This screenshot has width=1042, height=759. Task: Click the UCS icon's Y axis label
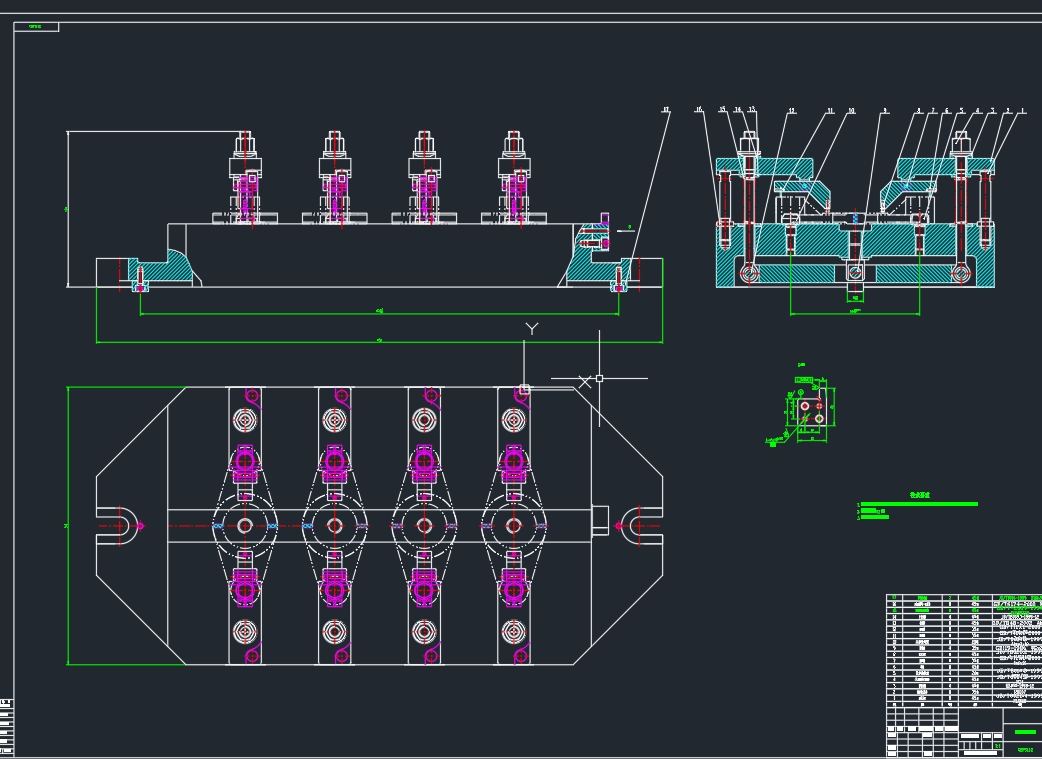[532, 328]
